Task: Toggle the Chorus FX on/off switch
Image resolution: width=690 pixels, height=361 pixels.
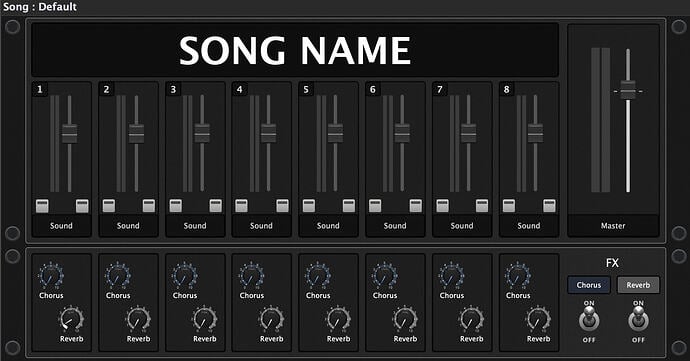Action: coord(589,319)
